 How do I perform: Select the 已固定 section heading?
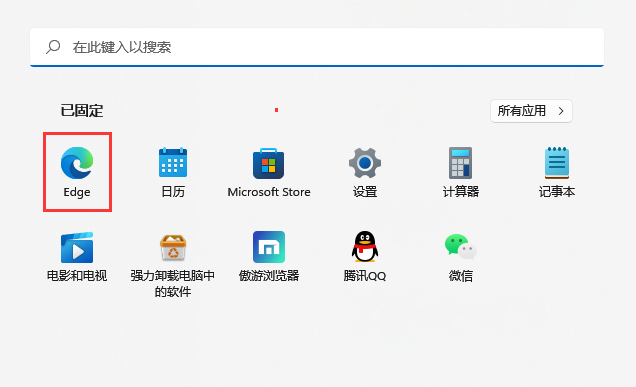82,110
